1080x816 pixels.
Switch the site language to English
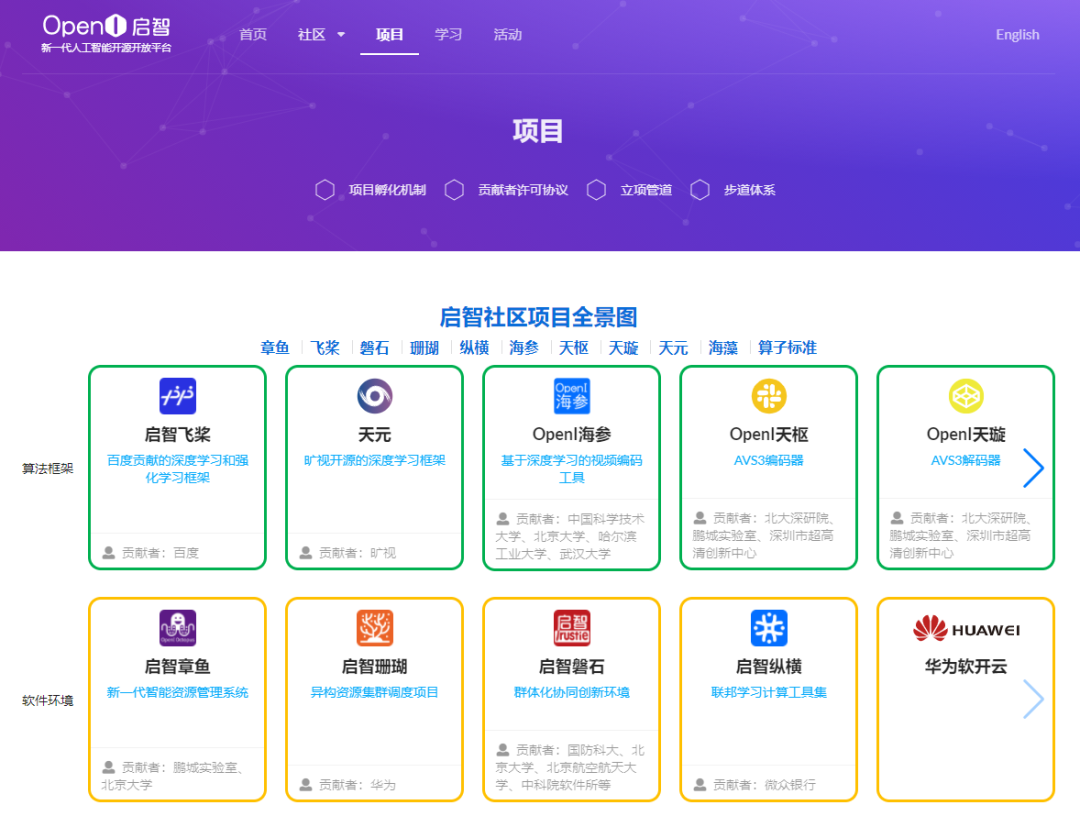[1017, 34]
